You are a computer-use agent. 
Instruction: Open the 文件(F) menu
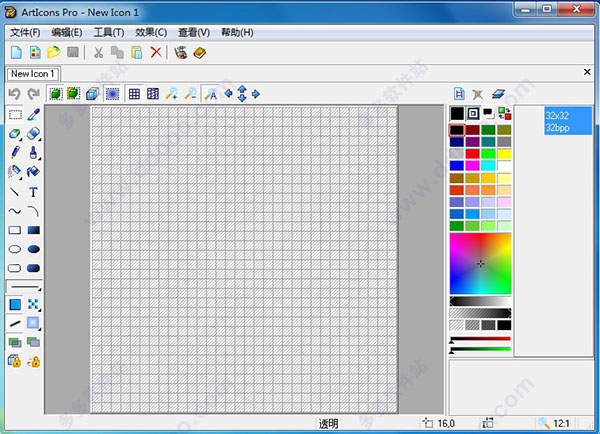pyautogui.click(x=25, y=33)
